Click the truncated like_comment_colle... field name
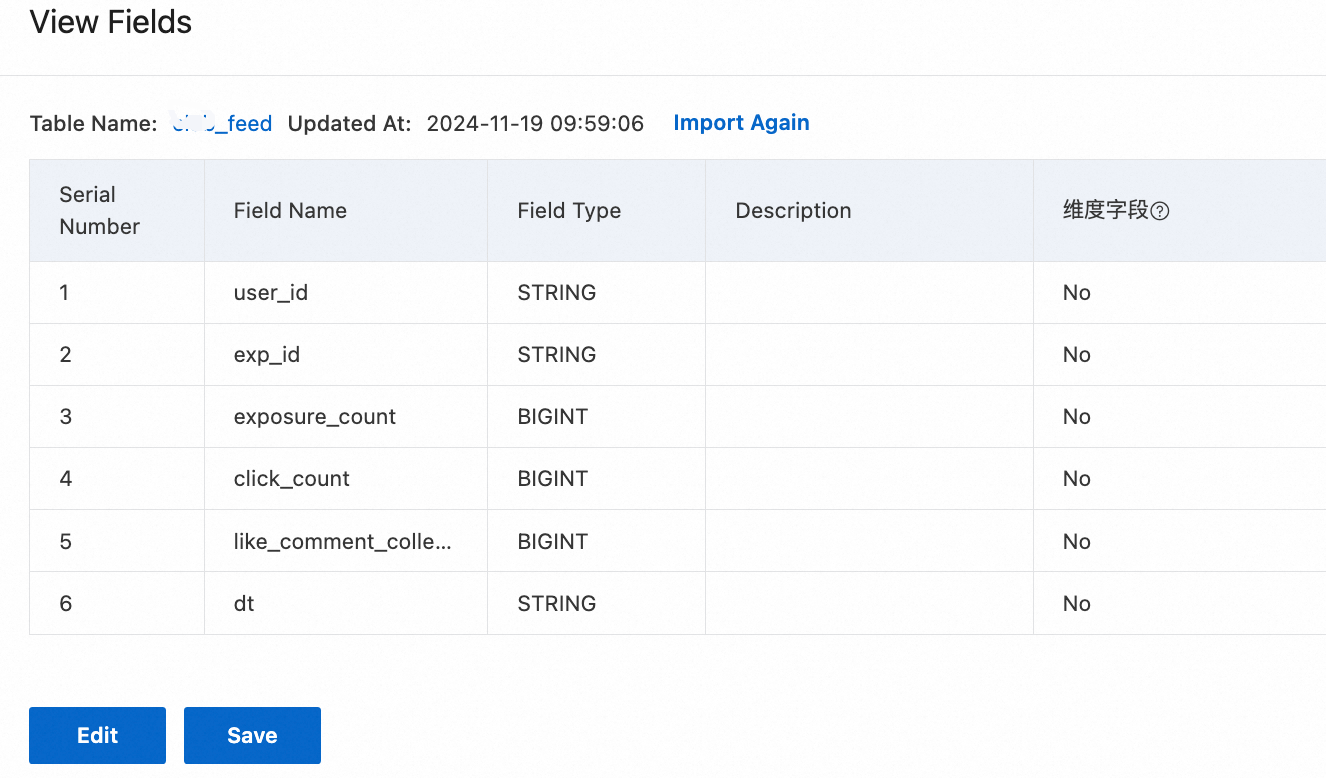 point(342,542)
